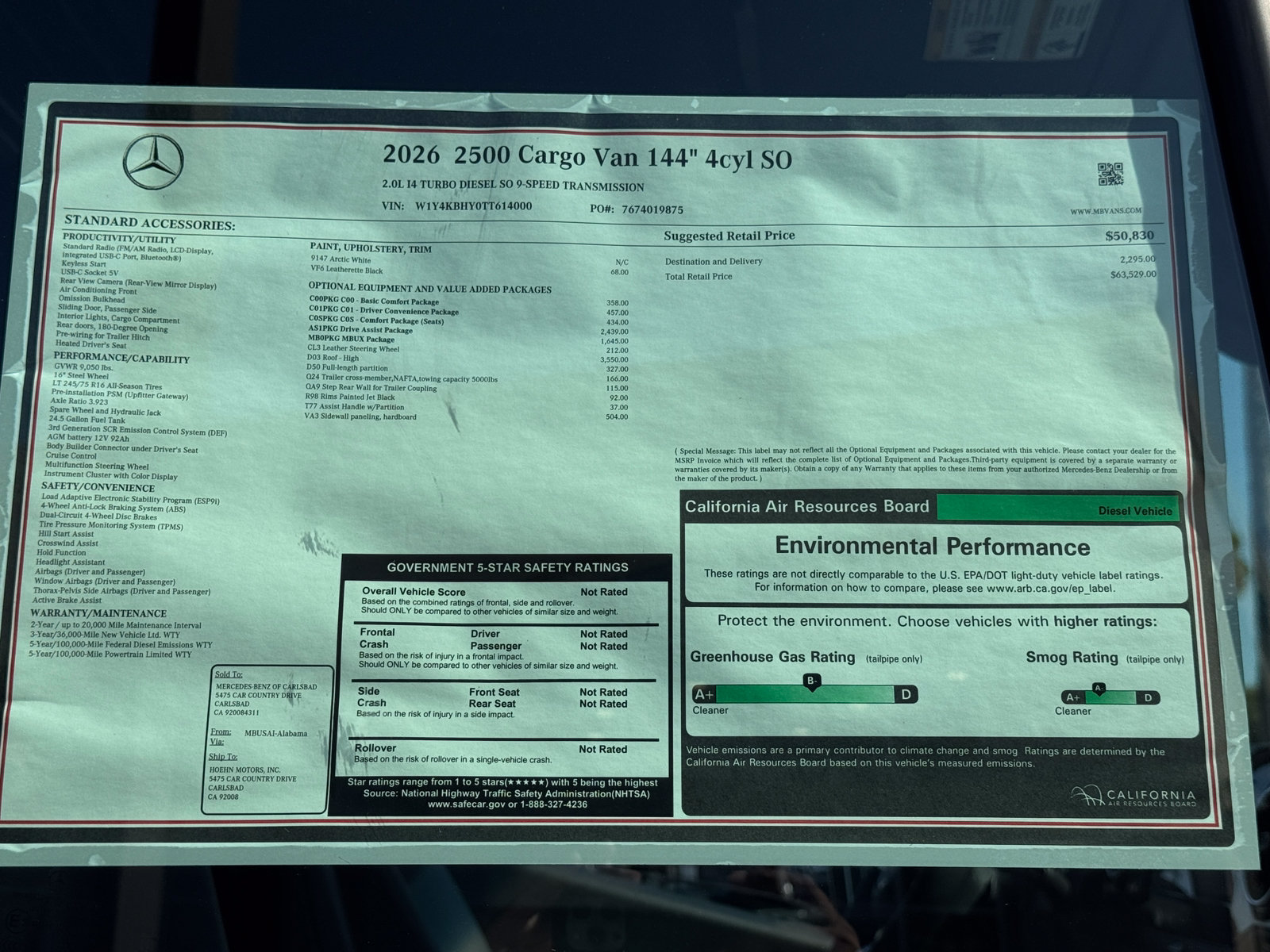Click 'Rollover' Not Rated row
This screenshot has width=1270, height=952.
click(491, 748)
